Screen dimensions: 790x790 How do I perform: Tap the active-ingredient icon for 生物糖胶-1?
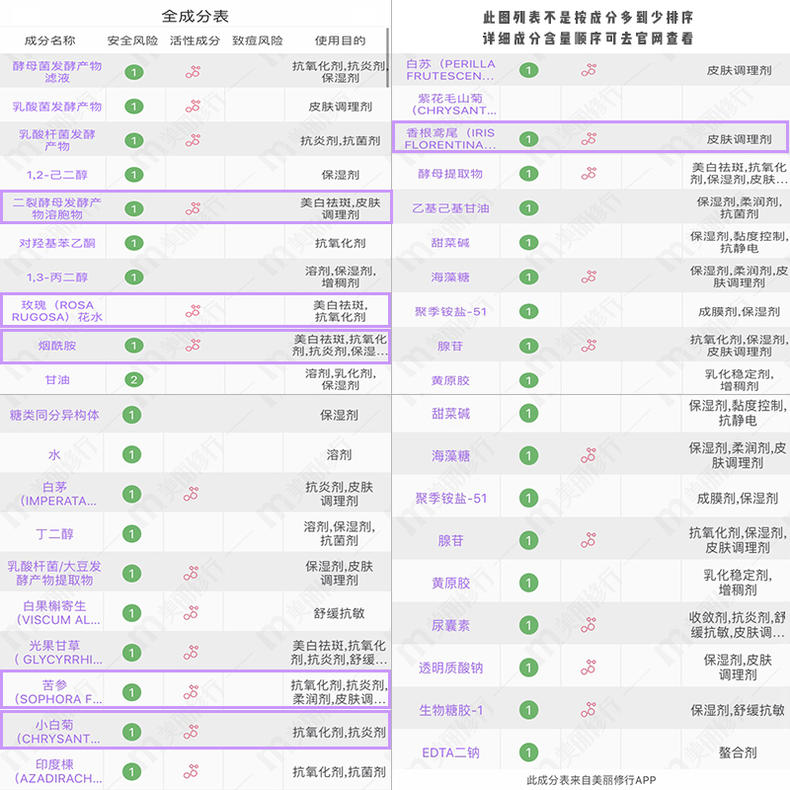pyautogui.click(x=588, y=710)
